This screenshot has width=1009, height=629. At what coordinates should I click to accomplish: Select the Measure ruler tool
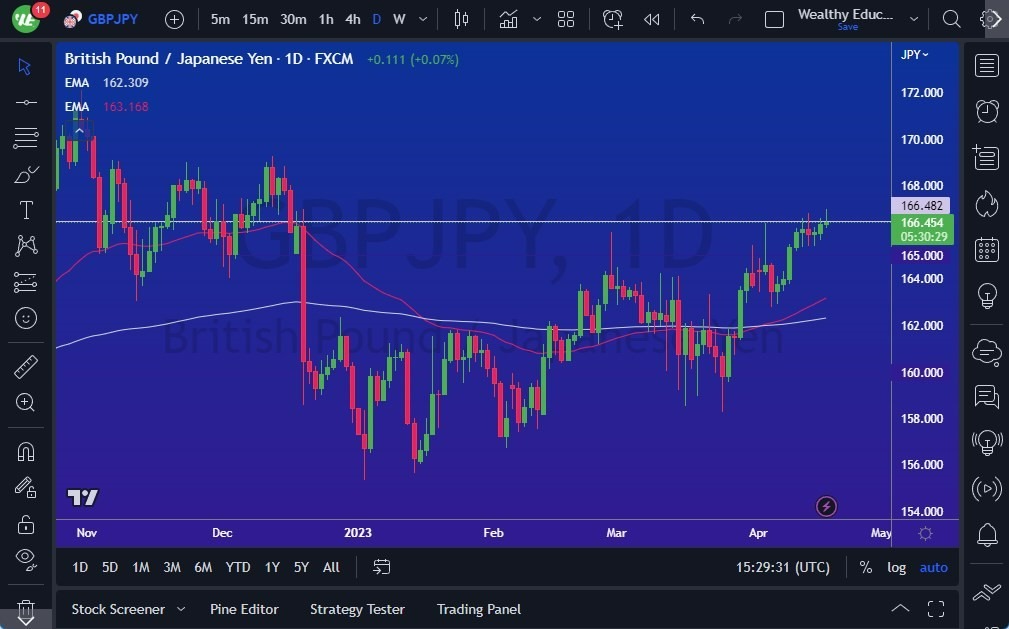25,367
